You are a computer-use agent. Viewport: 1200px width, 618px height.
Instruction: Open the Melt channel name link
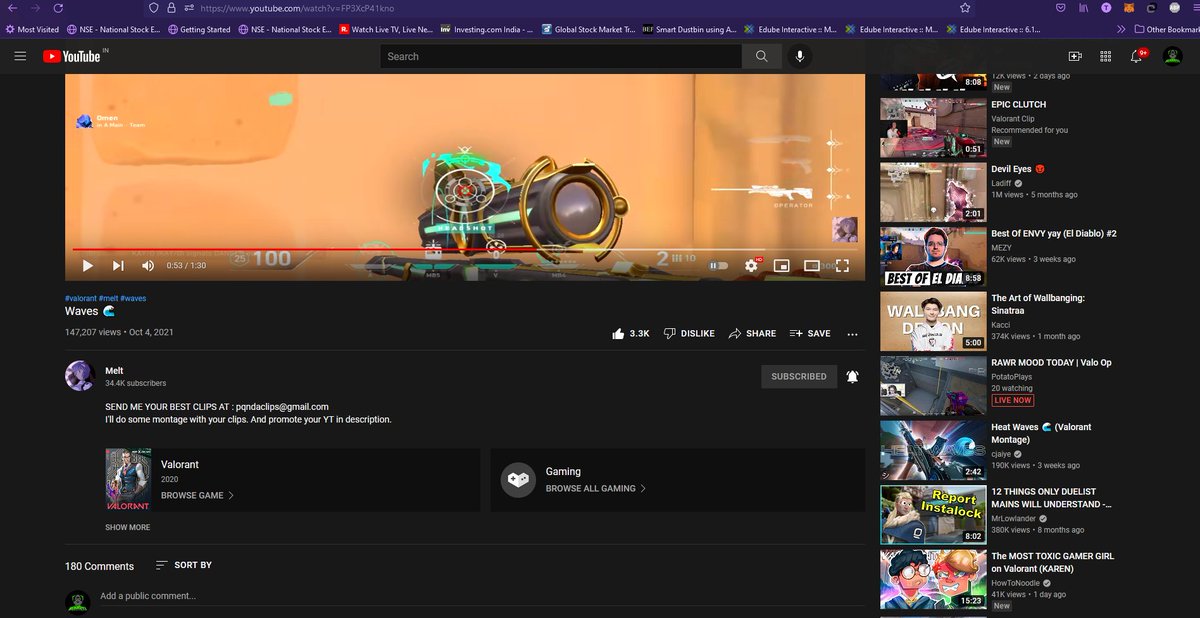pyautogui.click(x=114, y=371)
